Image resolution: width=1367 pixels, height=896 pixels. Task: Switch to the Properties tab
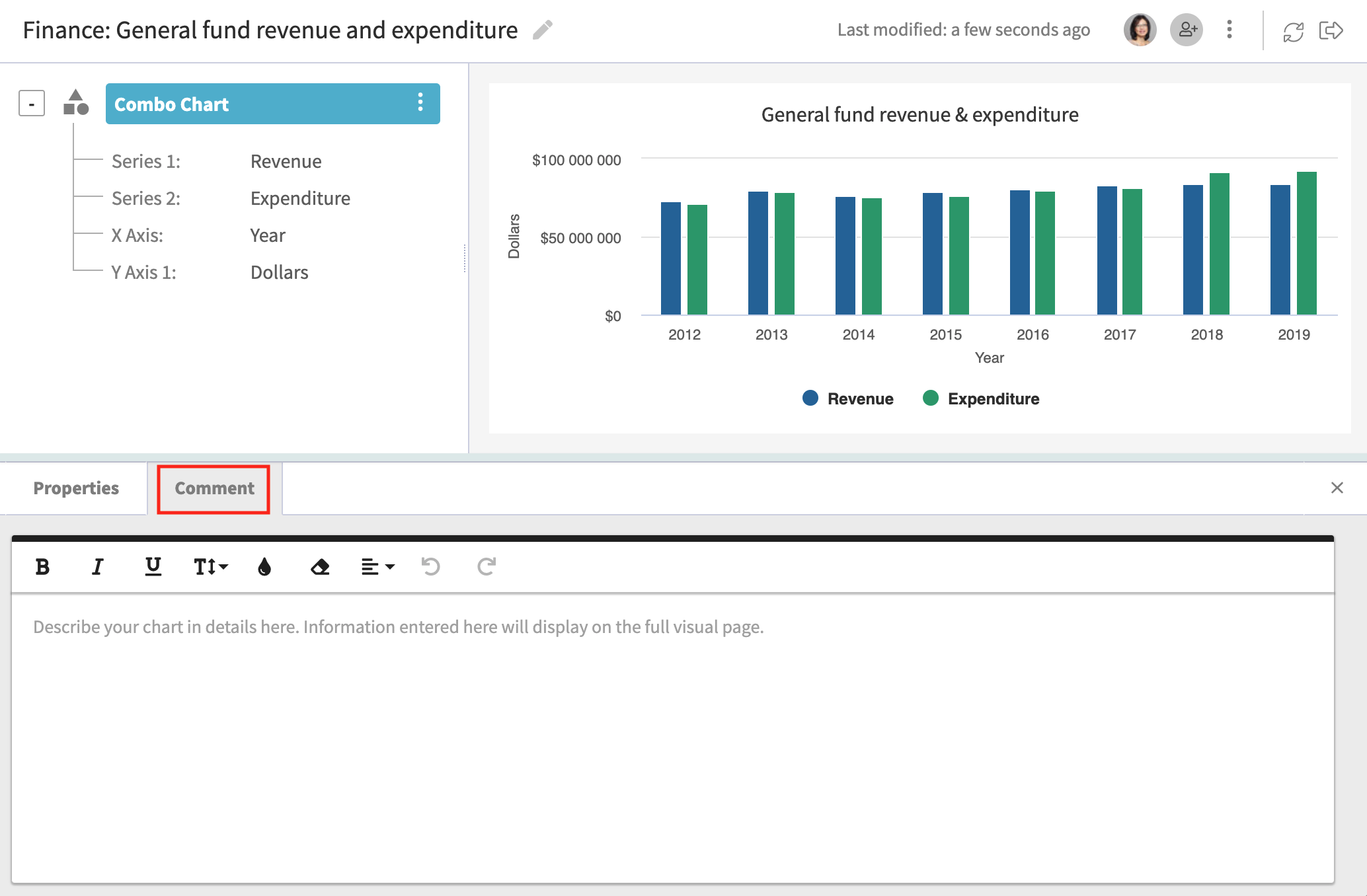click(75, 488)
